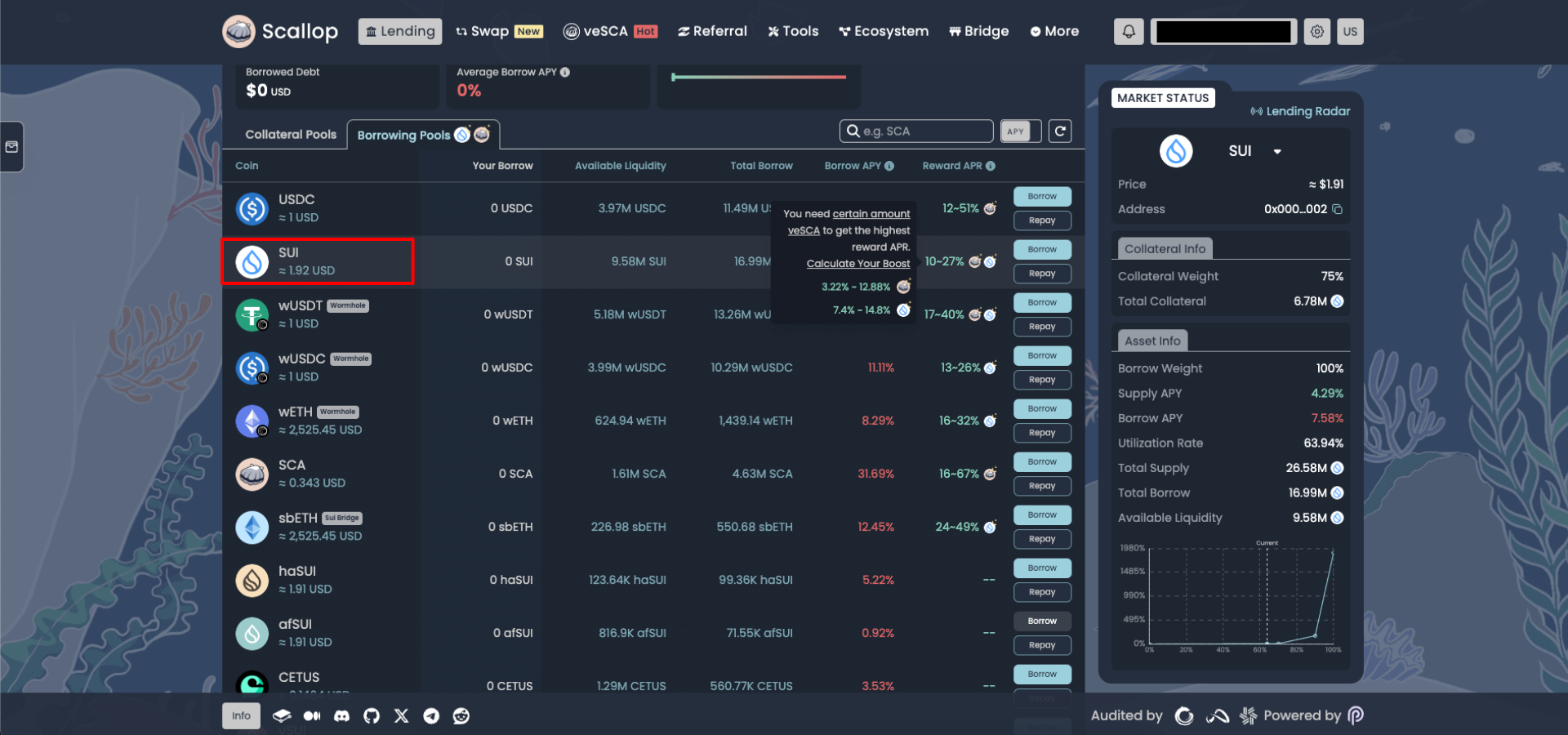Click the wUSDT coin icon

(252, 314)
